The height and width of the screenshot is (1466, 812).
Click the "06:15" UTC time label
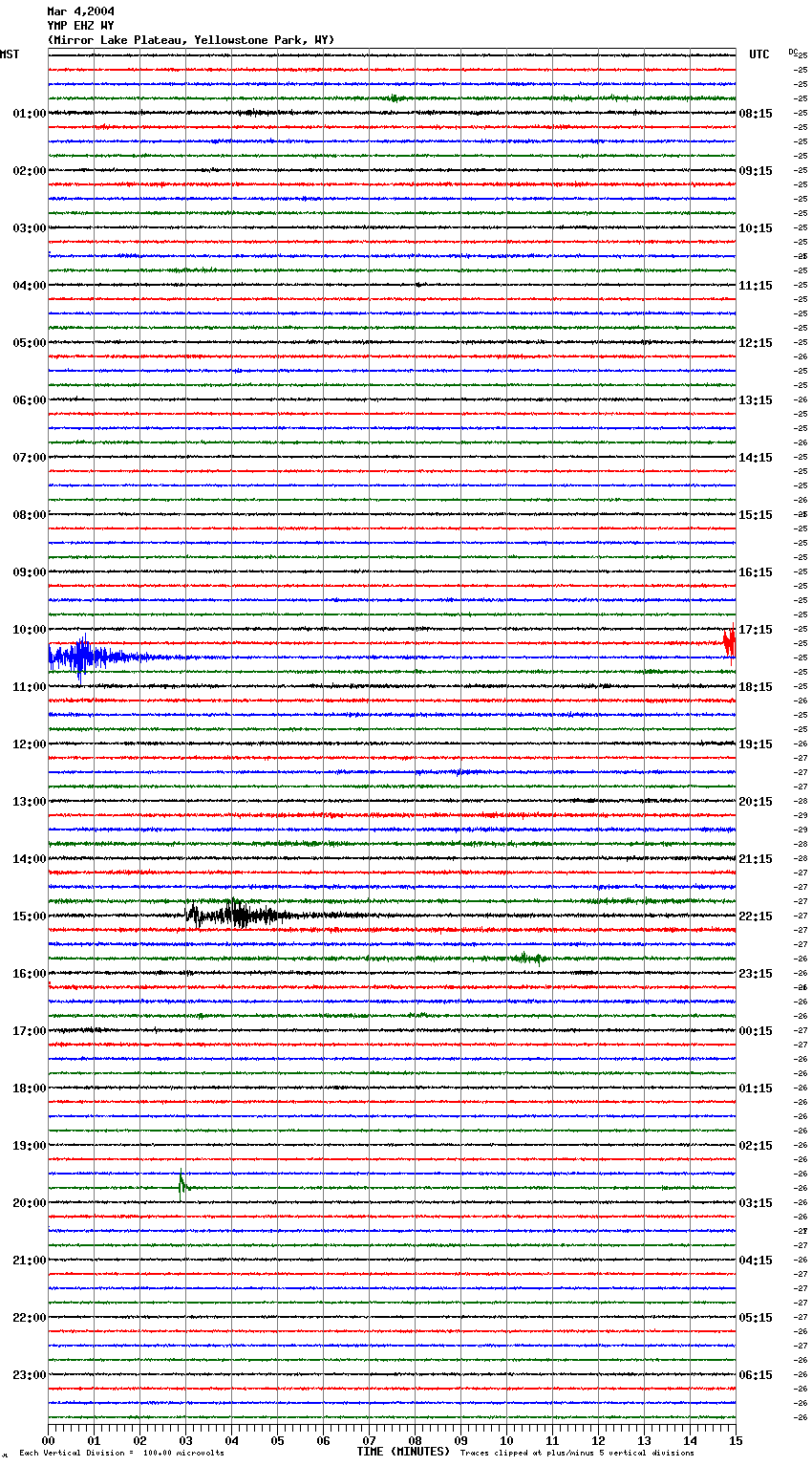point(756,1375)
